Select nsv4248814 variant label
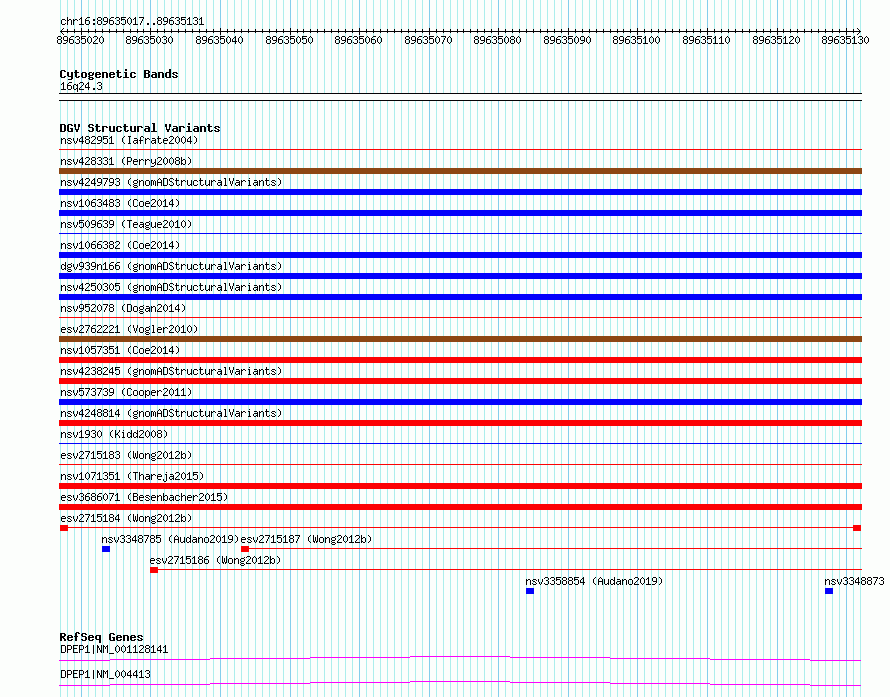Screen dimensions: 890x697 click(171, 413)
